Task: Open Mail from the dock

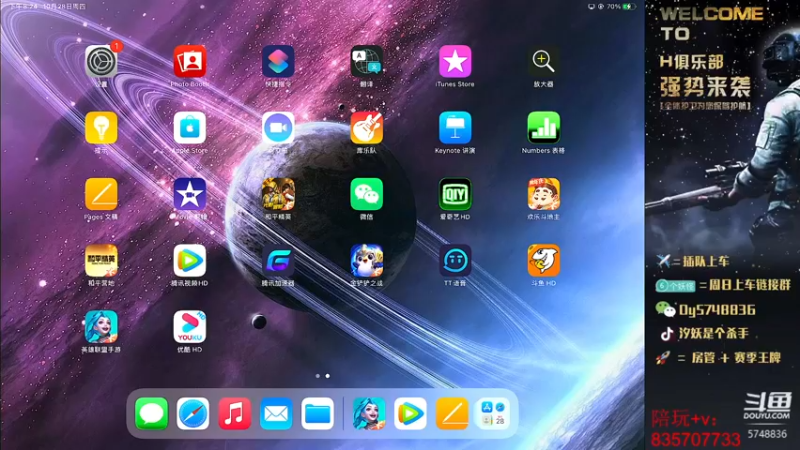Action: pyautogui.click(x=276, y=413)
